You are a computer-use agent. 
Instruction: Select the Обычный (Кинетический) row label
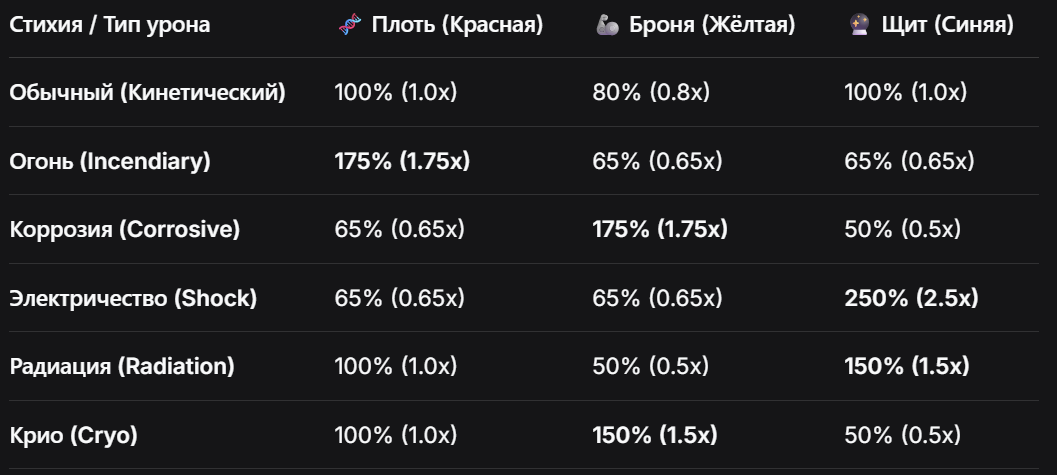click(148, 92)
